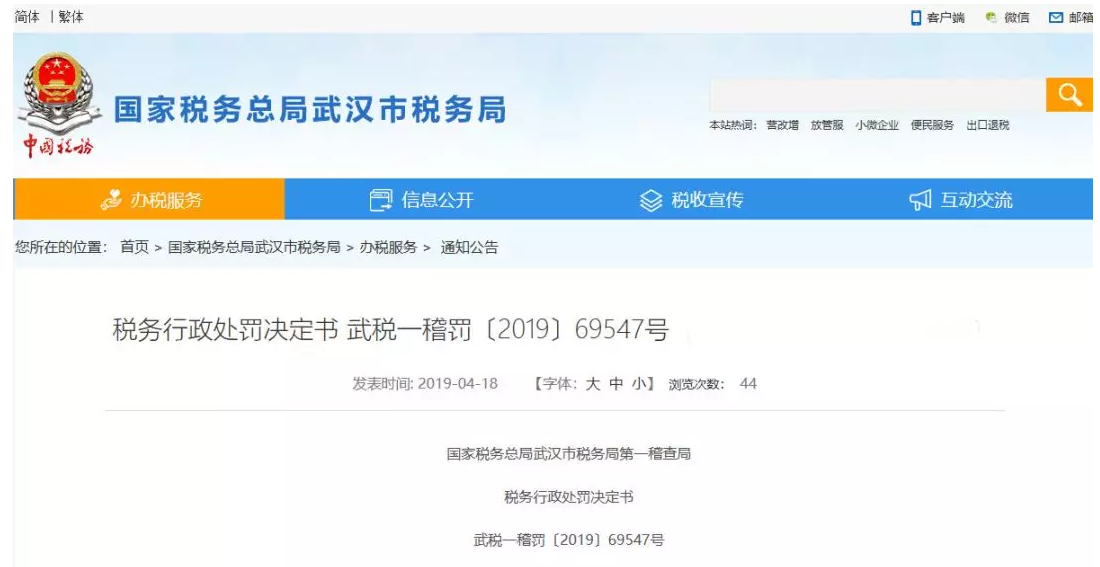Click the 信息公开 tab icon
The width and height of the screenshot is (1100, 567).
(381, 200)
